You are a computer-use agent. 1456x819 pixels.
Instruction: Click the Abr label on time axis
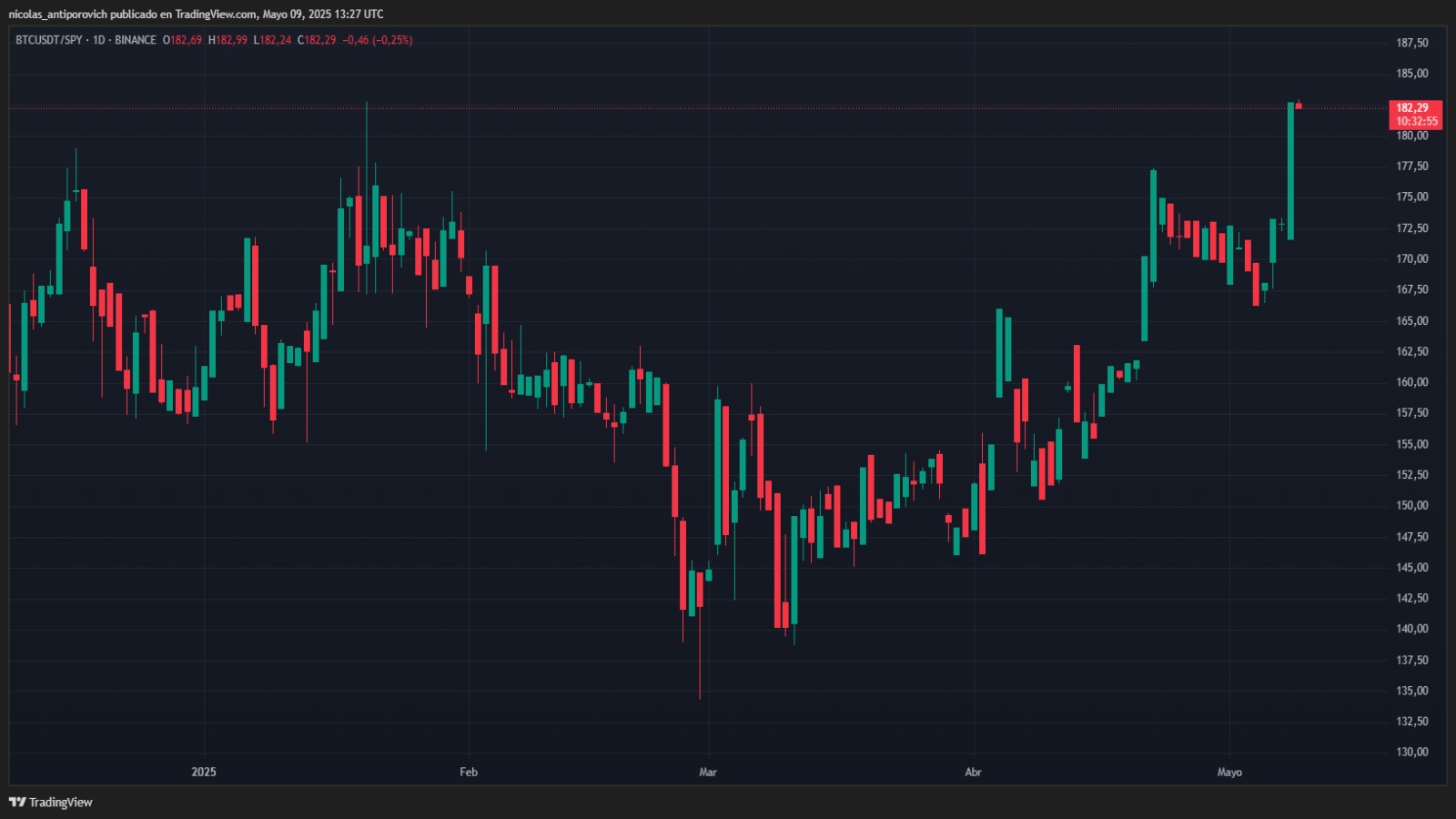(973, 772)
